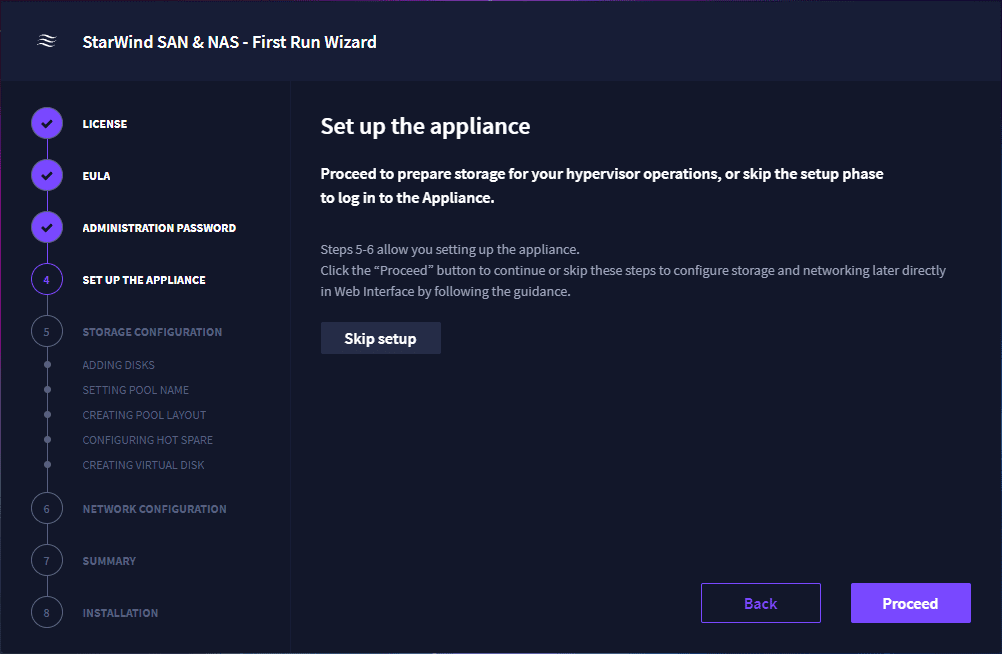Open the Setting Pool Name substep

tap(135, 390)
